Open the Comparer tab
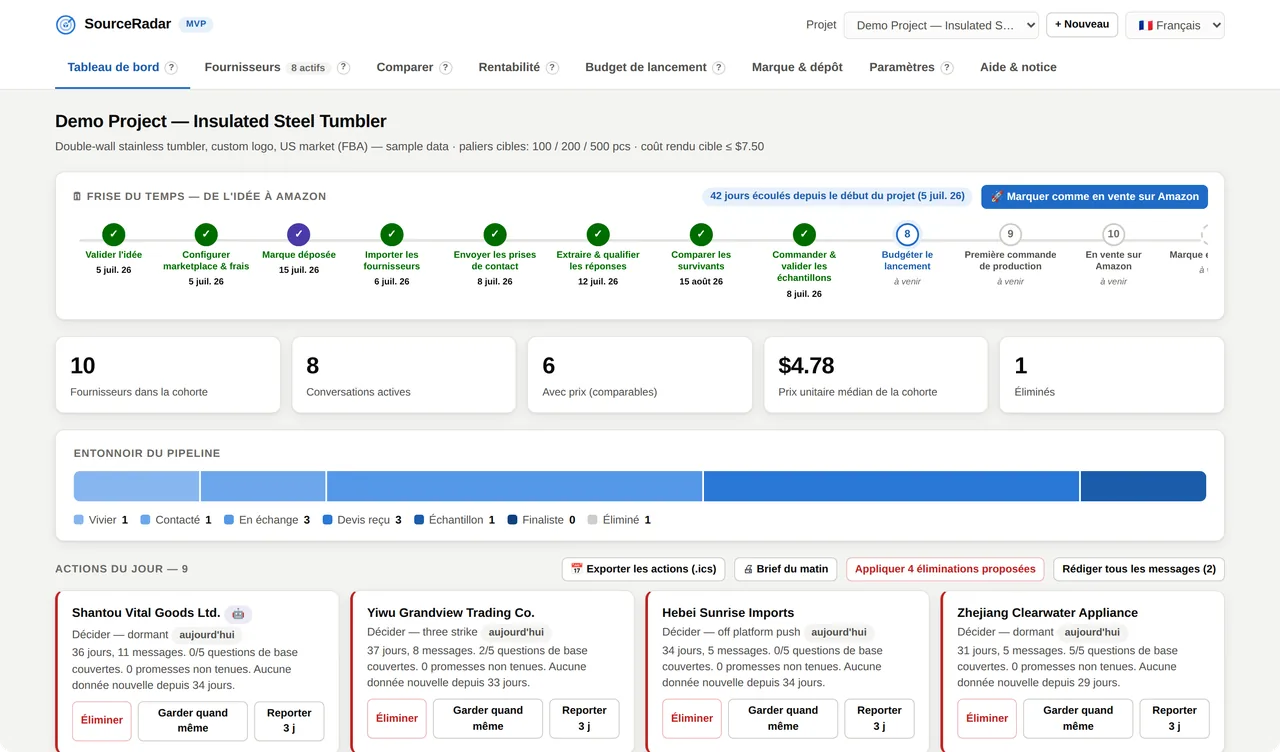 coord(405,67)
